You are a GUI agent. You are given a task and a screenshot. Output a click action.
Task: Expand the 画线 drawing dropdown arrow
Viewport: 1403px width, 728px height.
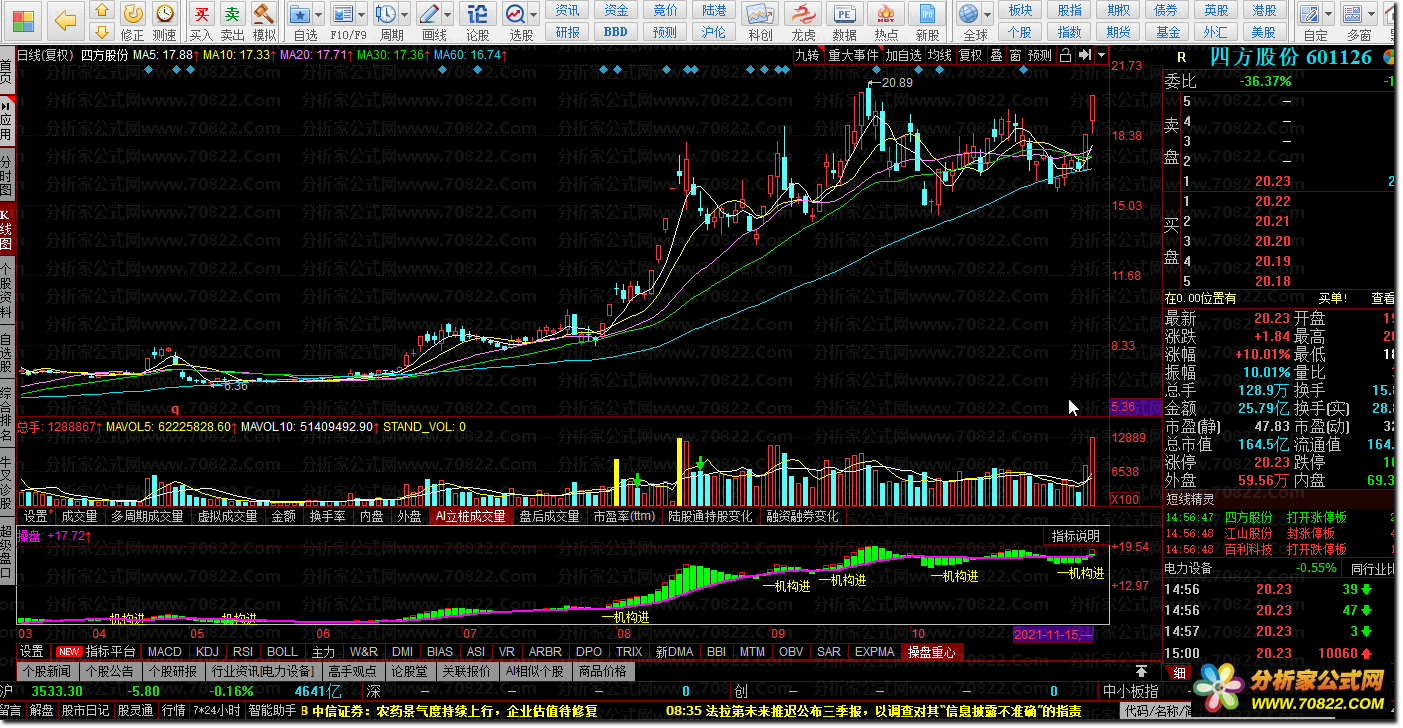[x=447, y=15]
